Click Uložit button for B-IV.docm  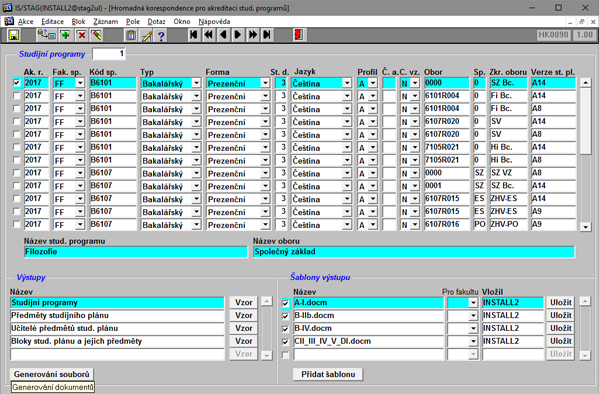pos(561,328)
